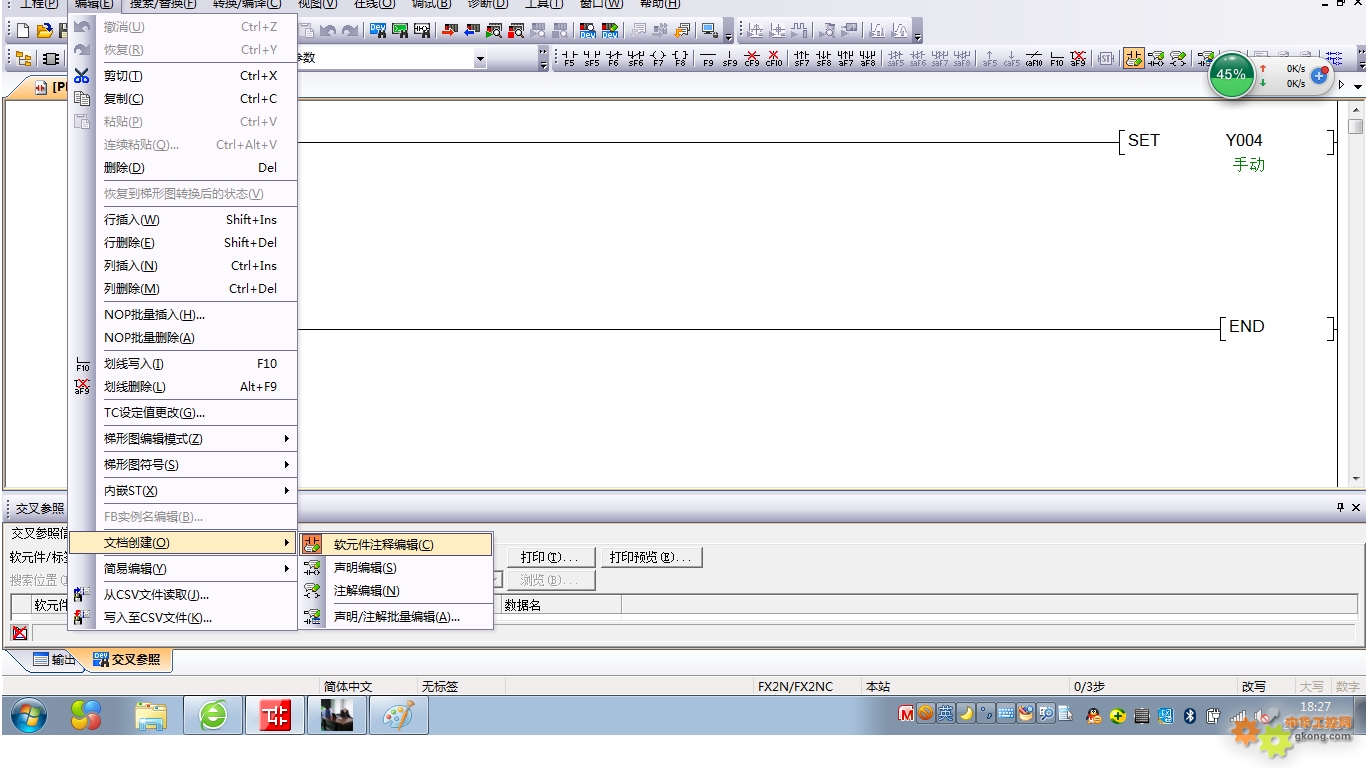
Task: Select 写入至CSV文件(K) menu entry
Action: click(x=183, y=618)
